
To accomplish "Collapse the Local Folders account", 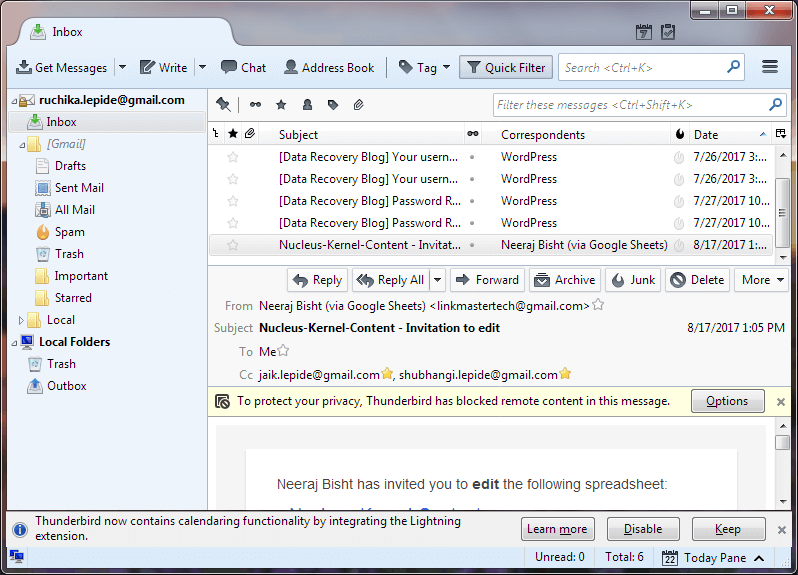I will [14, 343].
